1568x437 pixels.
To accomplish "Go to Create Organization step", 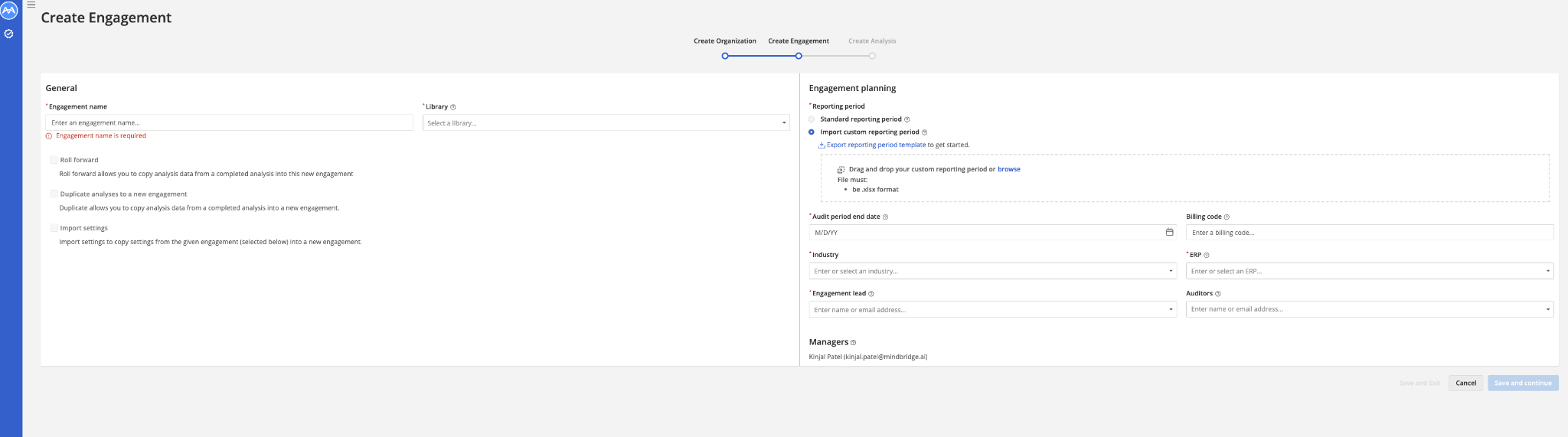I will tap(725, 41).
